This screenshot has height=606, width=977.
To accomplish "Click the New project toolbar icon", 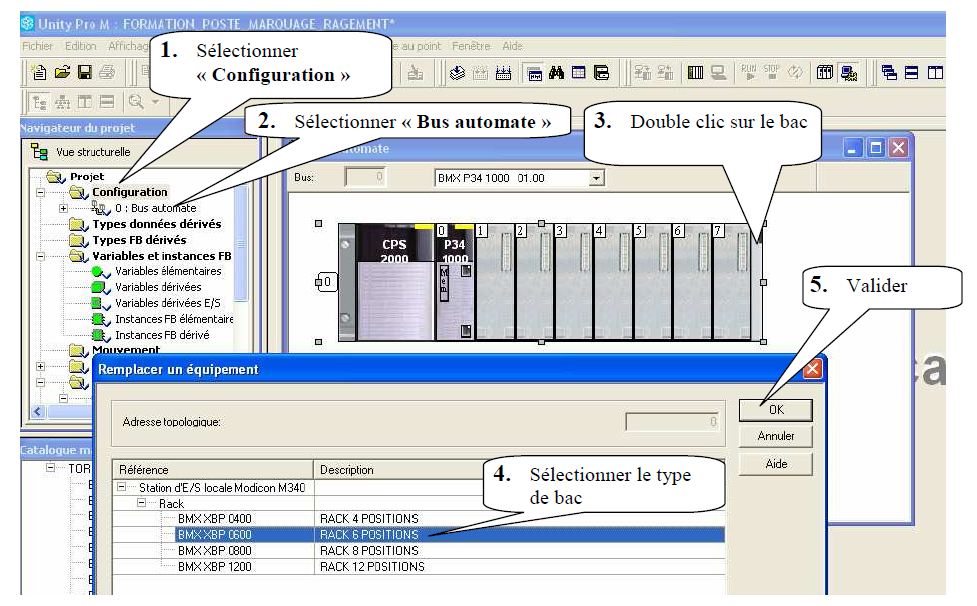I will (39, 73).
